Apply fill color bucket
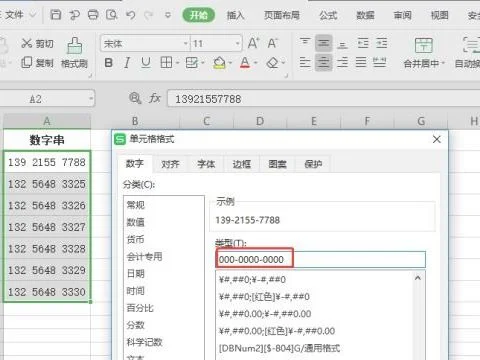The height and width of the screenshot is (360, 480). pyautogui.click(x=219, y=63)
